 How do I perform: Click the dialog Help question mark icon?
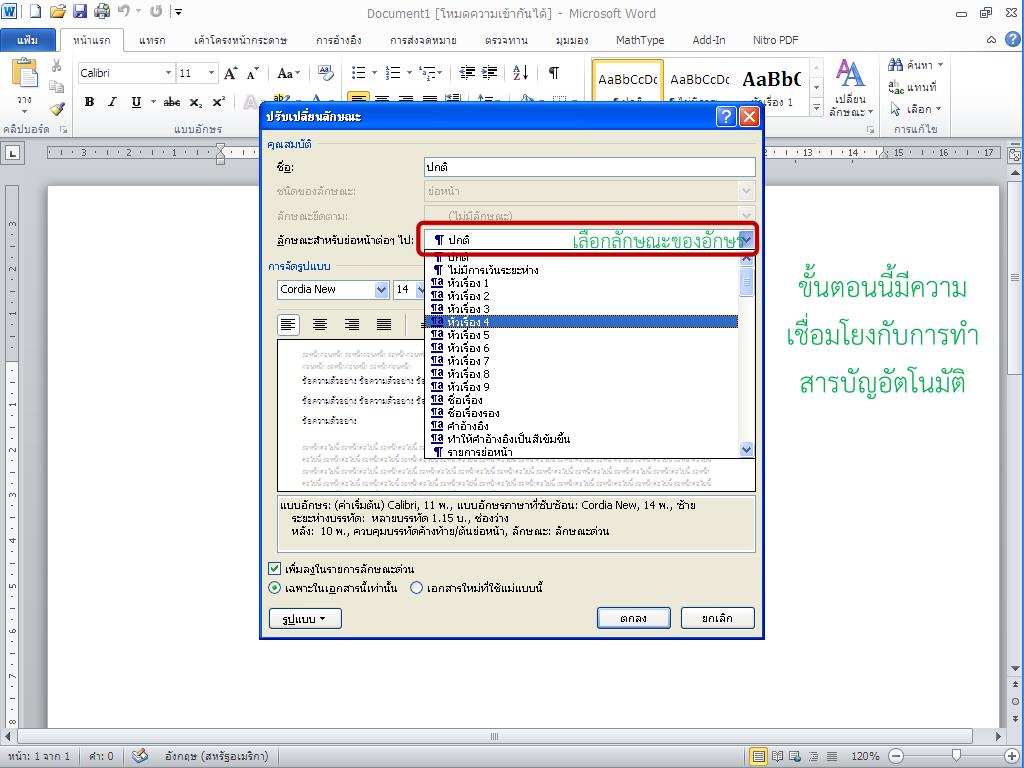click(x=726, y=116)
